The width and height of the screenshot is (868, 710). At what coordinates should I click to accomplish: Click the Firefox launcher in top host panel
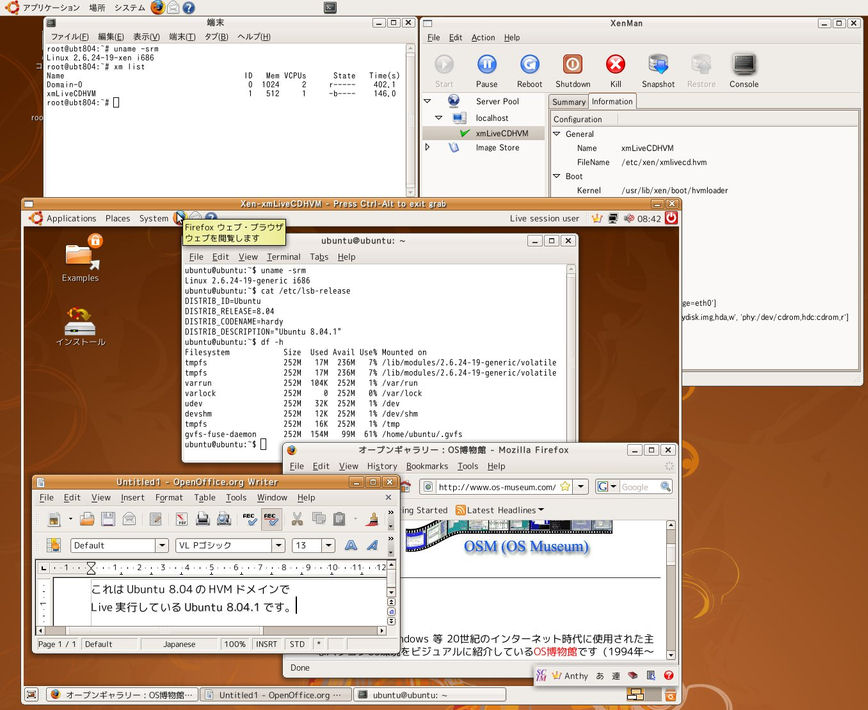click(157, 8)
